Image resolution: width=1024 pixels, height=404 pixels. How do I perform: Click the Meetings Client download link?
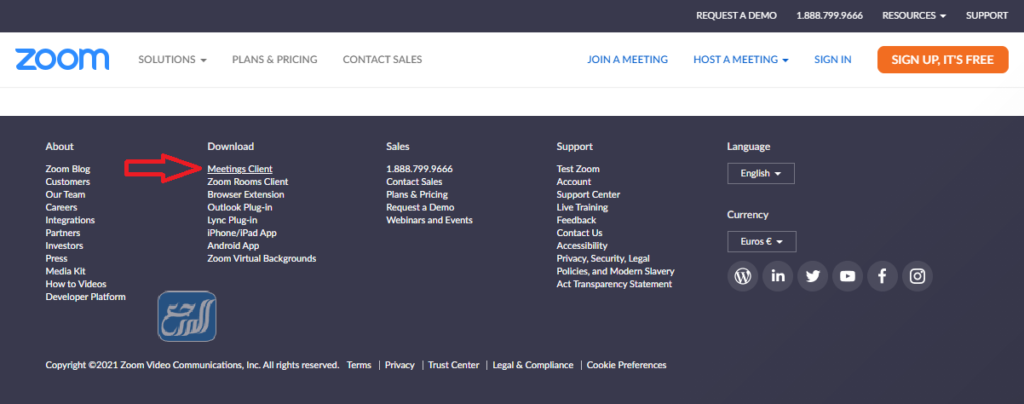[240, 169]
